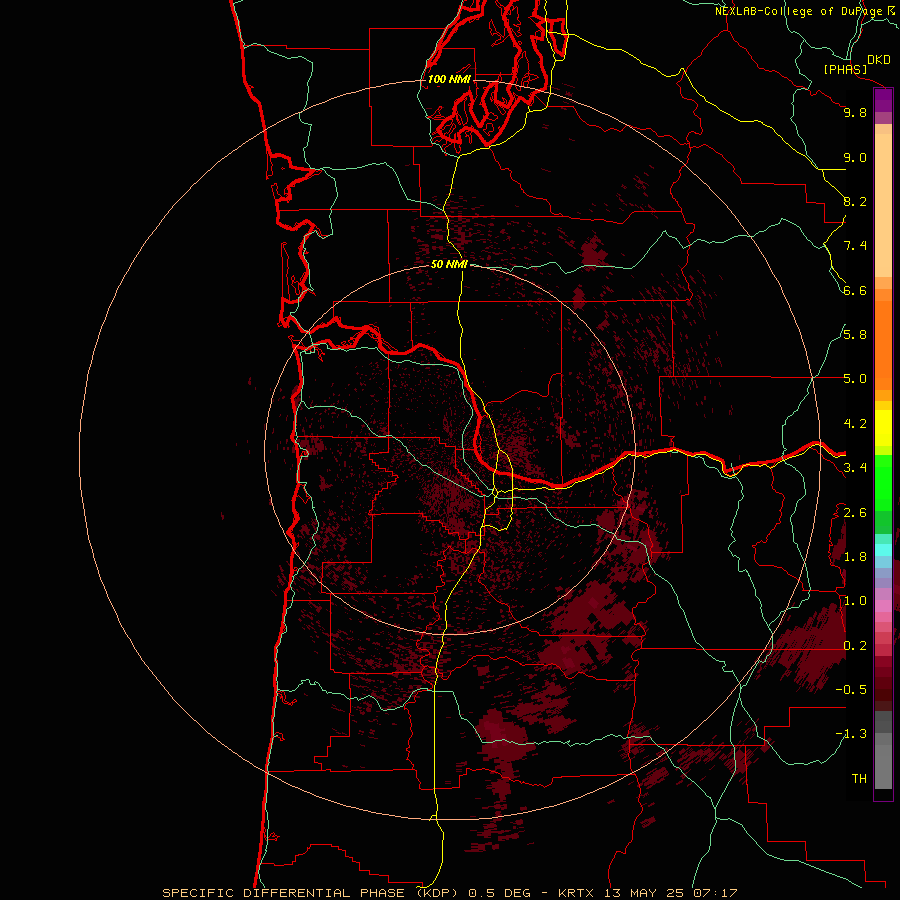Choose the 2.6 legend label

point(855,513)
